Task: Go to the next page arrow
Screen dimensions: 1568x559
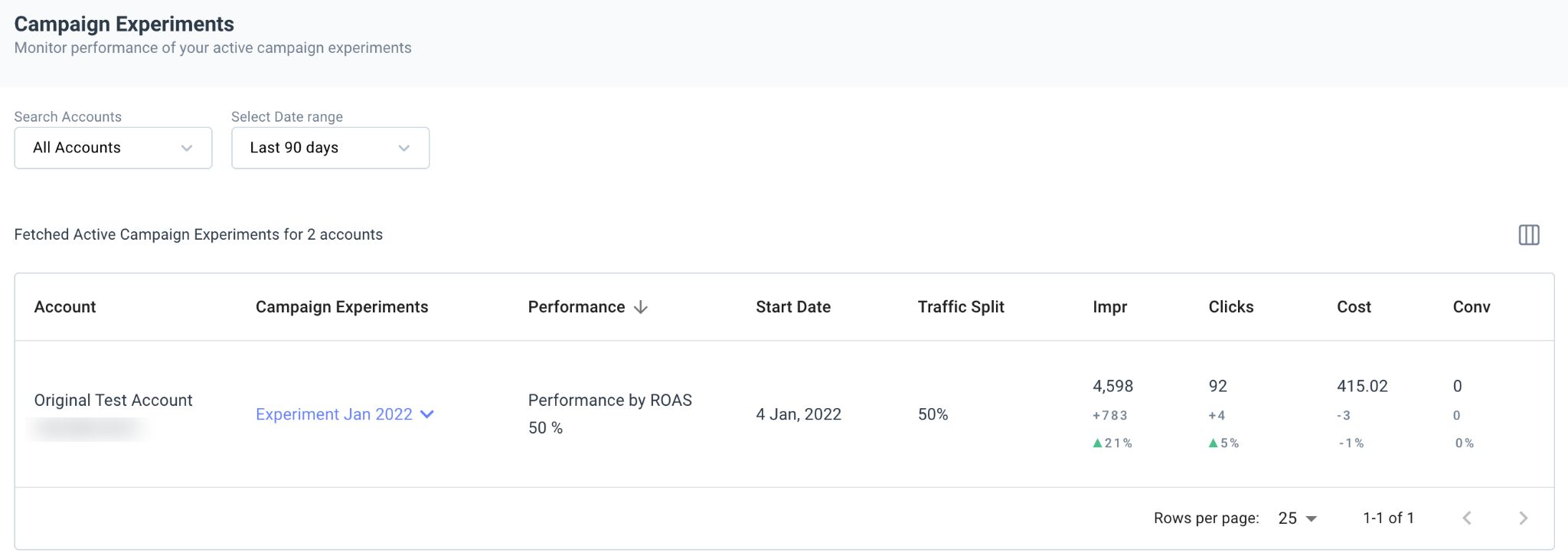Action: (x=1523, y=518)
